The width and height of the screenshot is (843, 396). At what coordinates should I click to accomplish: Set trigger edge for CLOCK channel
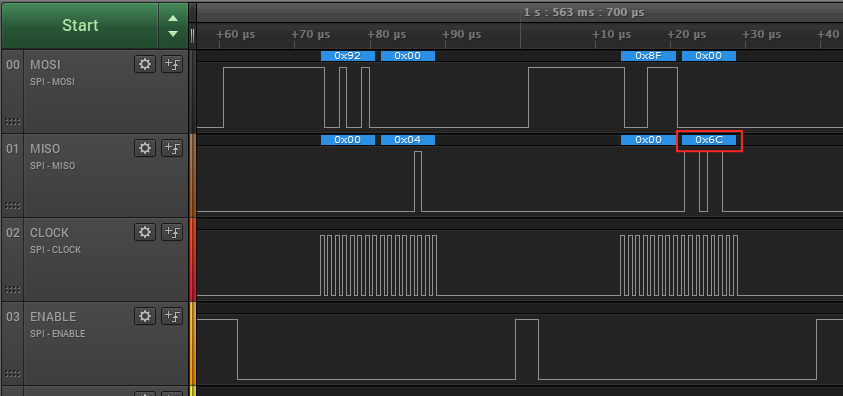point(172,232)
